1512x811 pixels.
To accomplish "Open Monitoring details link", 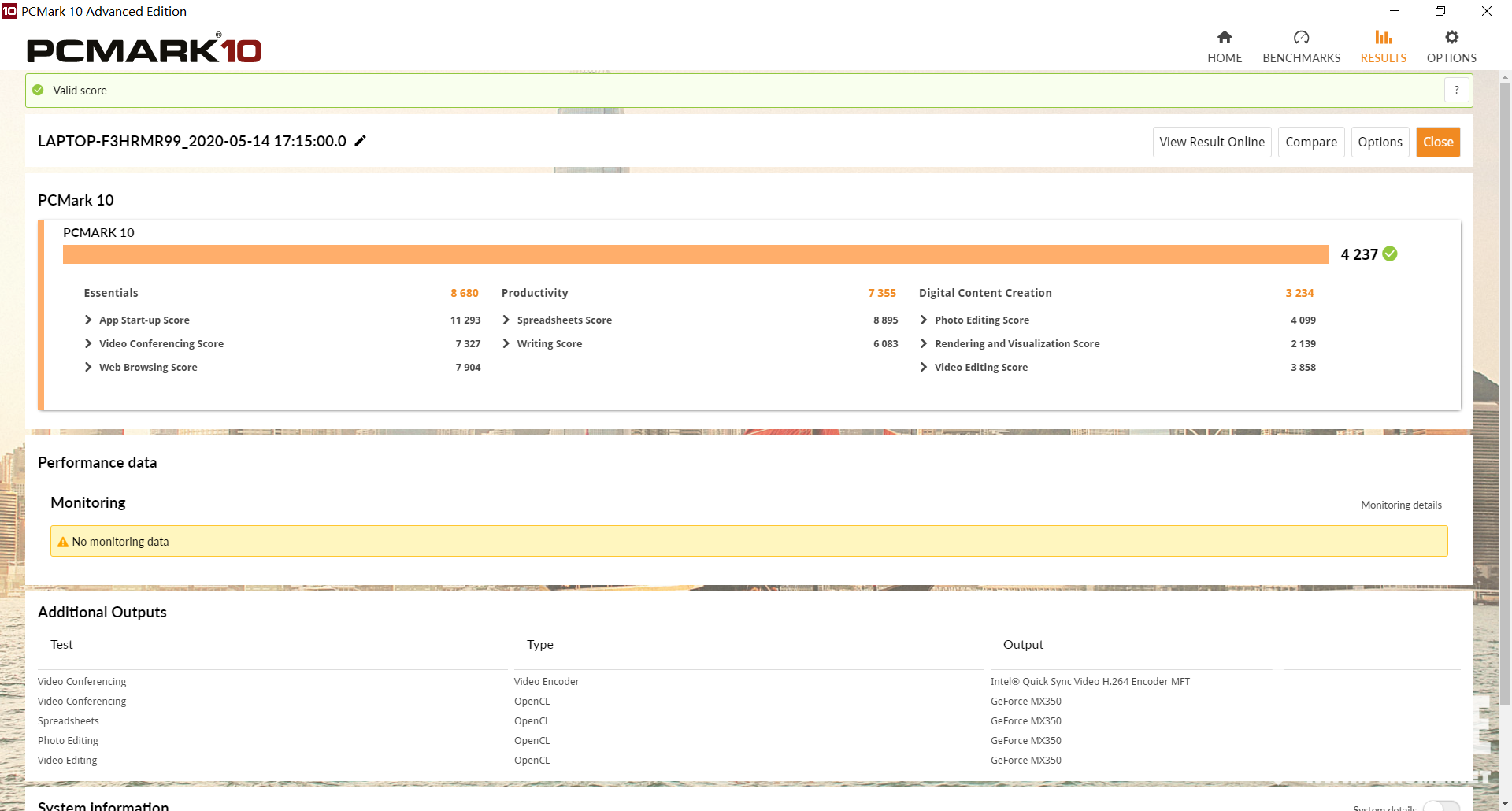I will point(1401,505).
